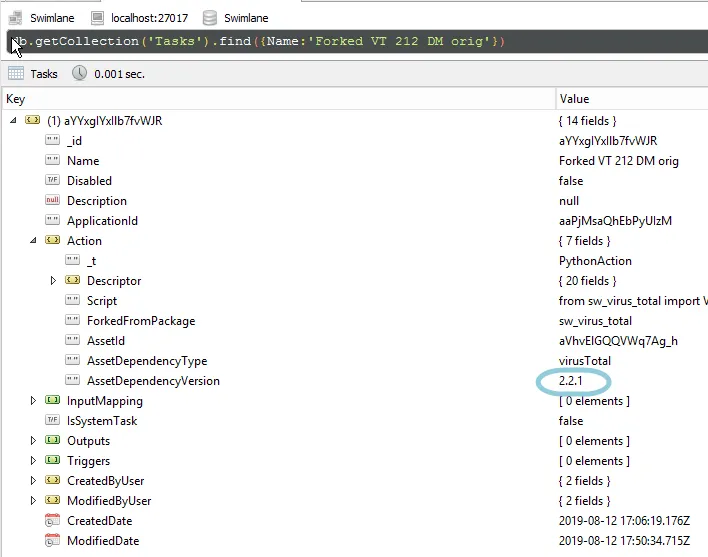Viewport: 708px width, 557px height.
Task: Select the AssetDependencyVersion key
Action: tap(154, 381)
